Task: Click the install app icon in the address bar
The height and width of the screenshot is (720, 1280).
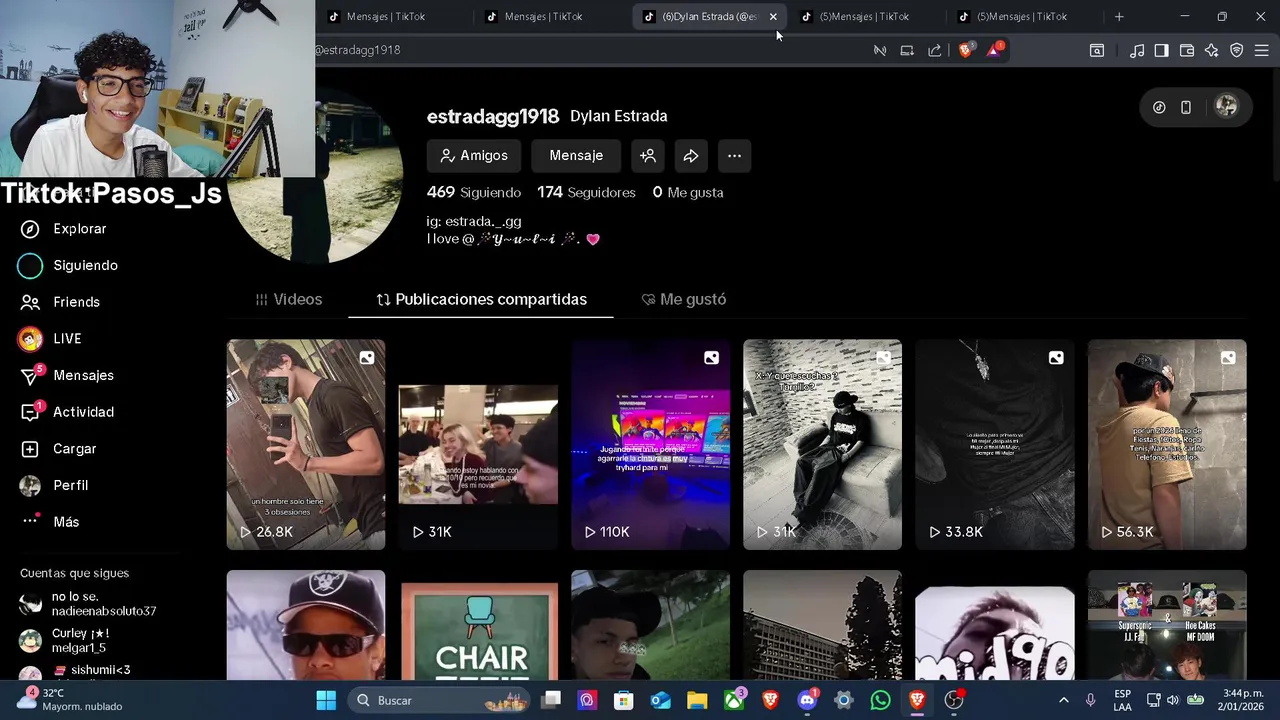Action: click(x=907, y=50)
